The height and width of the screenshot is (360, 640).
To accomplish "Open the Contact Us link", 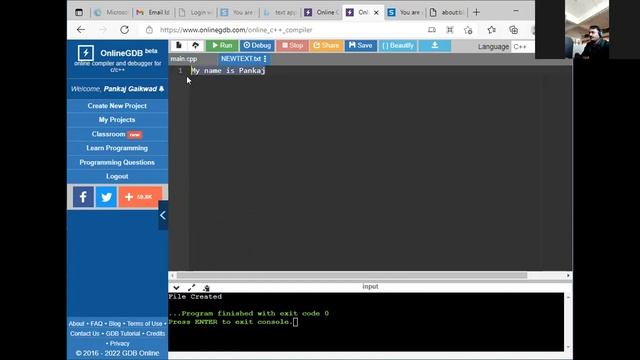I will point(84,333).
